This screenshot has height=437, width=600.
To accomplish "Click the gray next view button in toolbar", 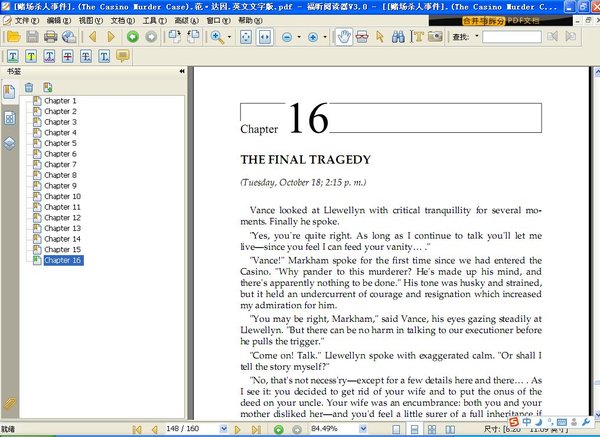I will [151, 37].
